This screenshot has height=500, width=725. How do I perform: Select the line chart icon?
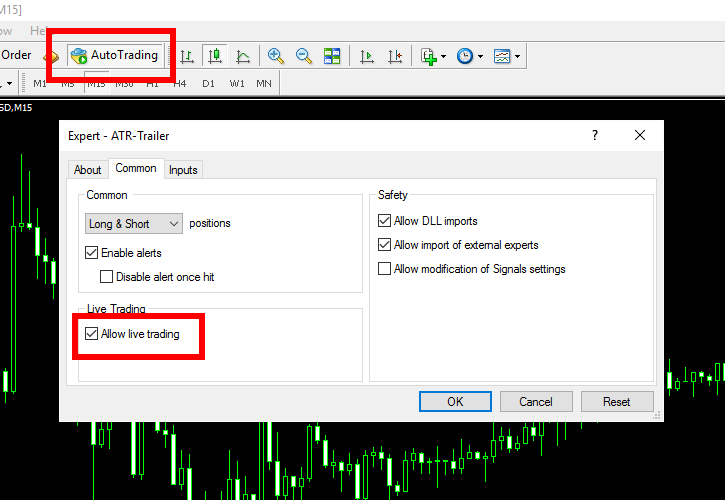(x=242, y=56)
